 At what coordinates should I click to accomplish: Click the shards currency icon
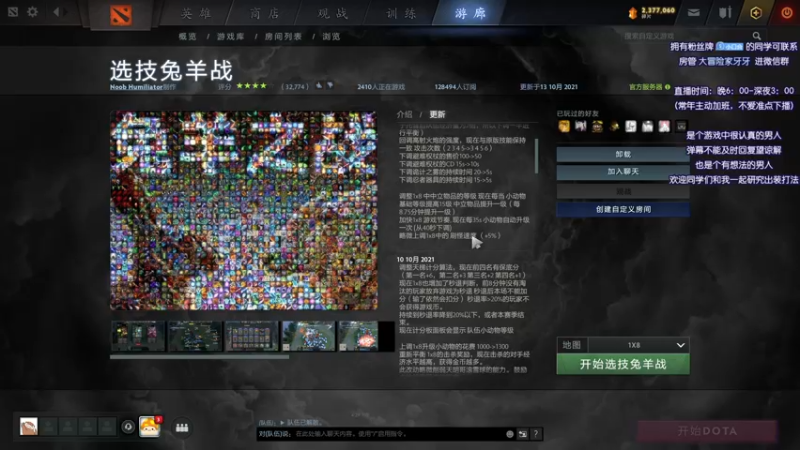[x=633, y=13]
